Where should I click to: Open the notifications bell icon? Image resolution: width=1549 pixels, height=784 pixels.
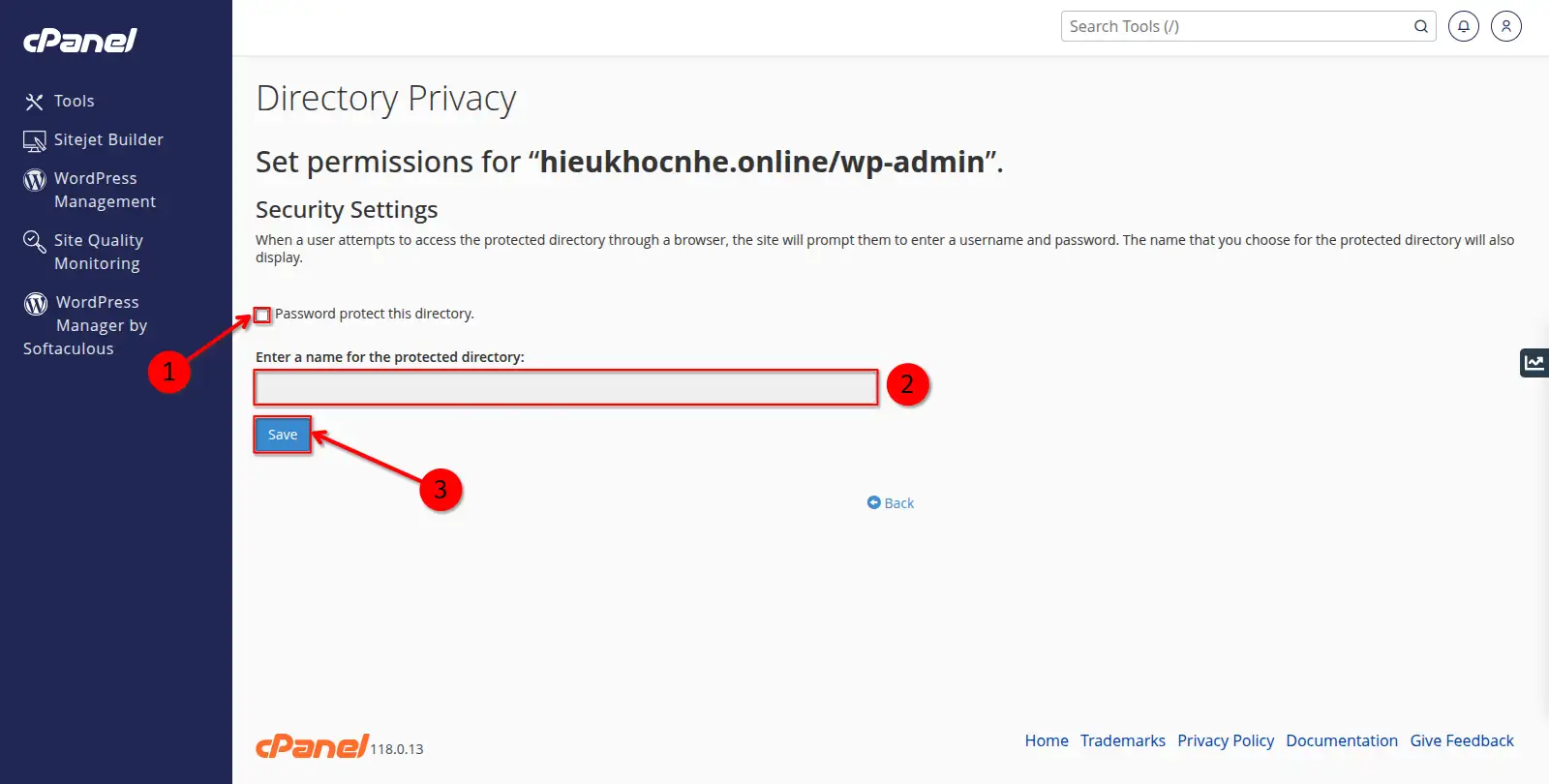point(1464,26)
